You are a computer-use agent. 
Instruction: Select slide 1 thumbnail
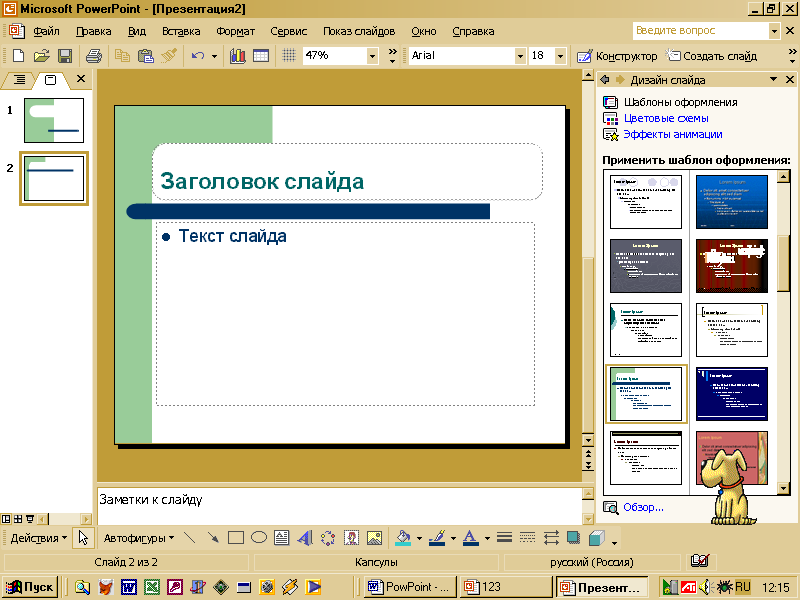click(x=54, y=120)
